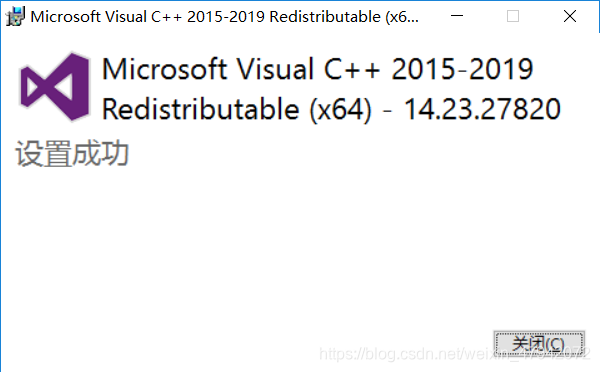Click the version number 14.23.27820
The height and width of the screenshot is (372, 600).
point(483,109)
